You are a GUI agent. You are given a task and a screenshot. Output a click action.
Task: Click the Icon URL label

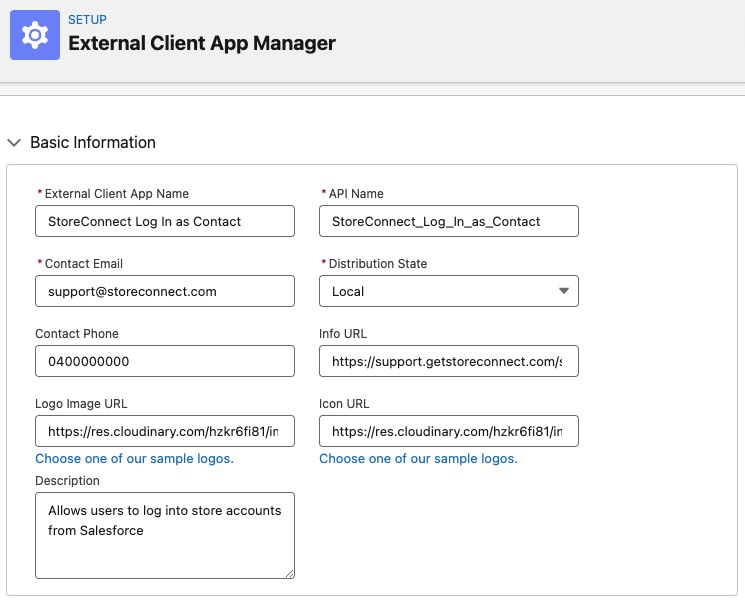(x=344, y=404)
